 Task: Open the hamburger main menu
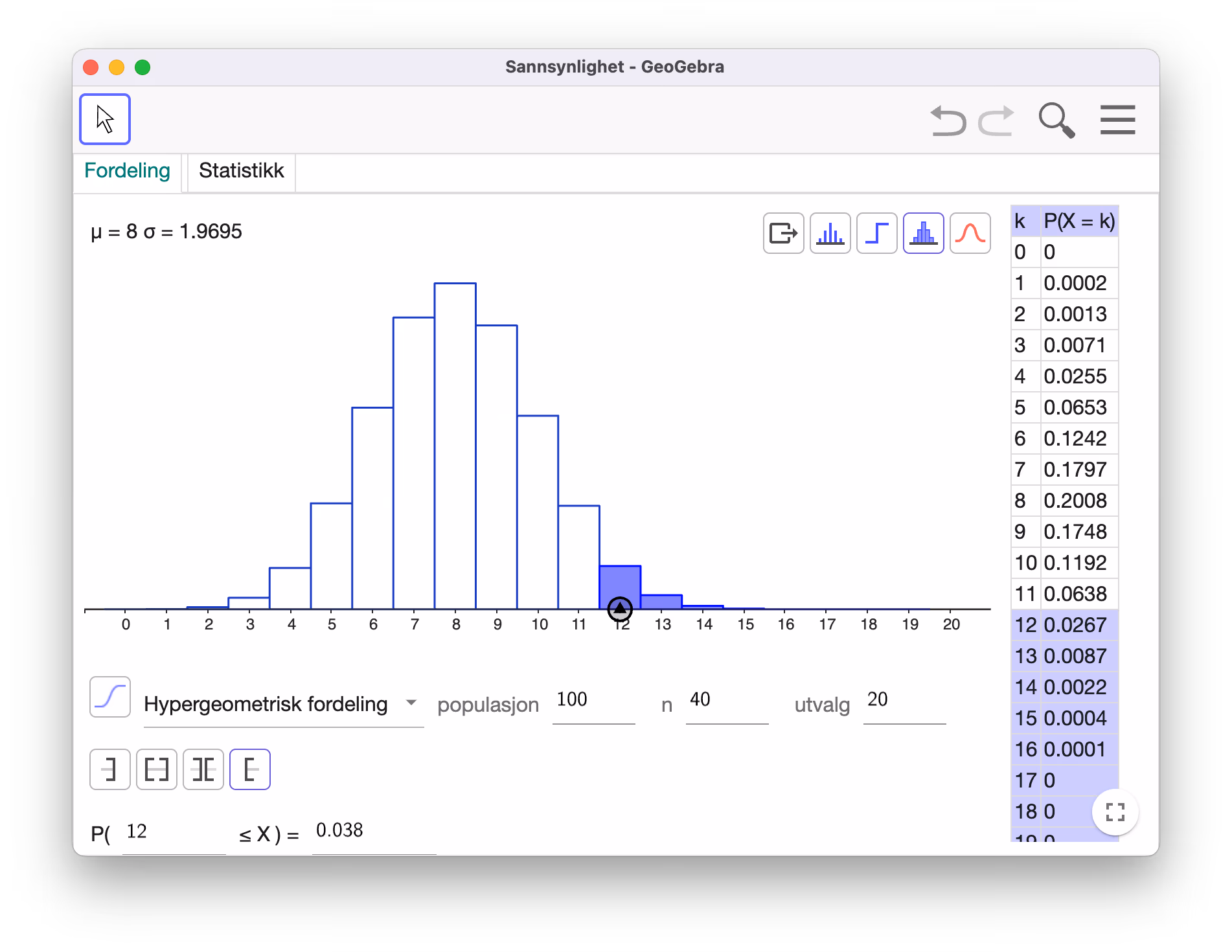[x=1117, y=120]
